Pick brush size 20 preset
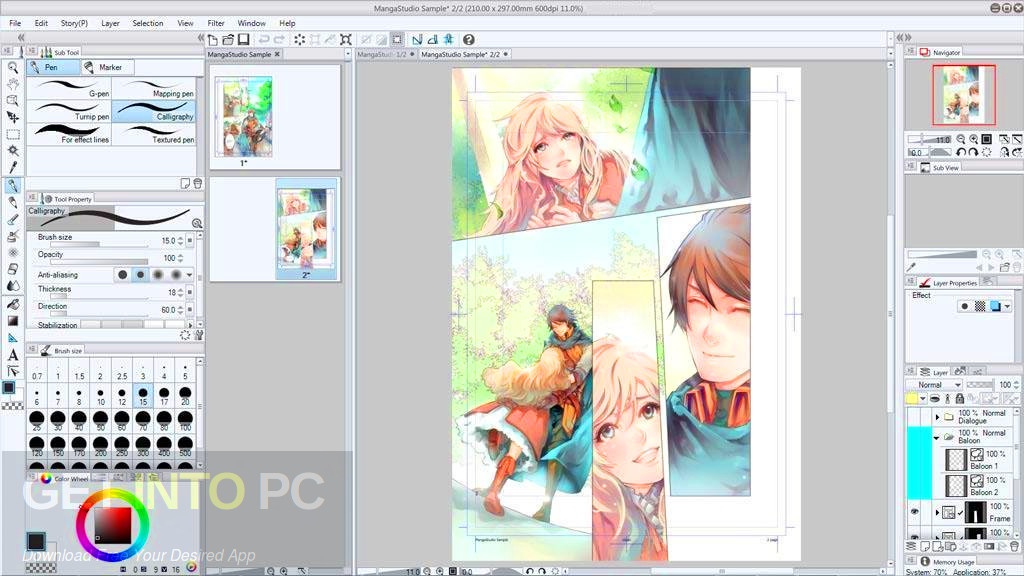The width and height of the screenshot is (1024, 576). (x=185, y=395)
